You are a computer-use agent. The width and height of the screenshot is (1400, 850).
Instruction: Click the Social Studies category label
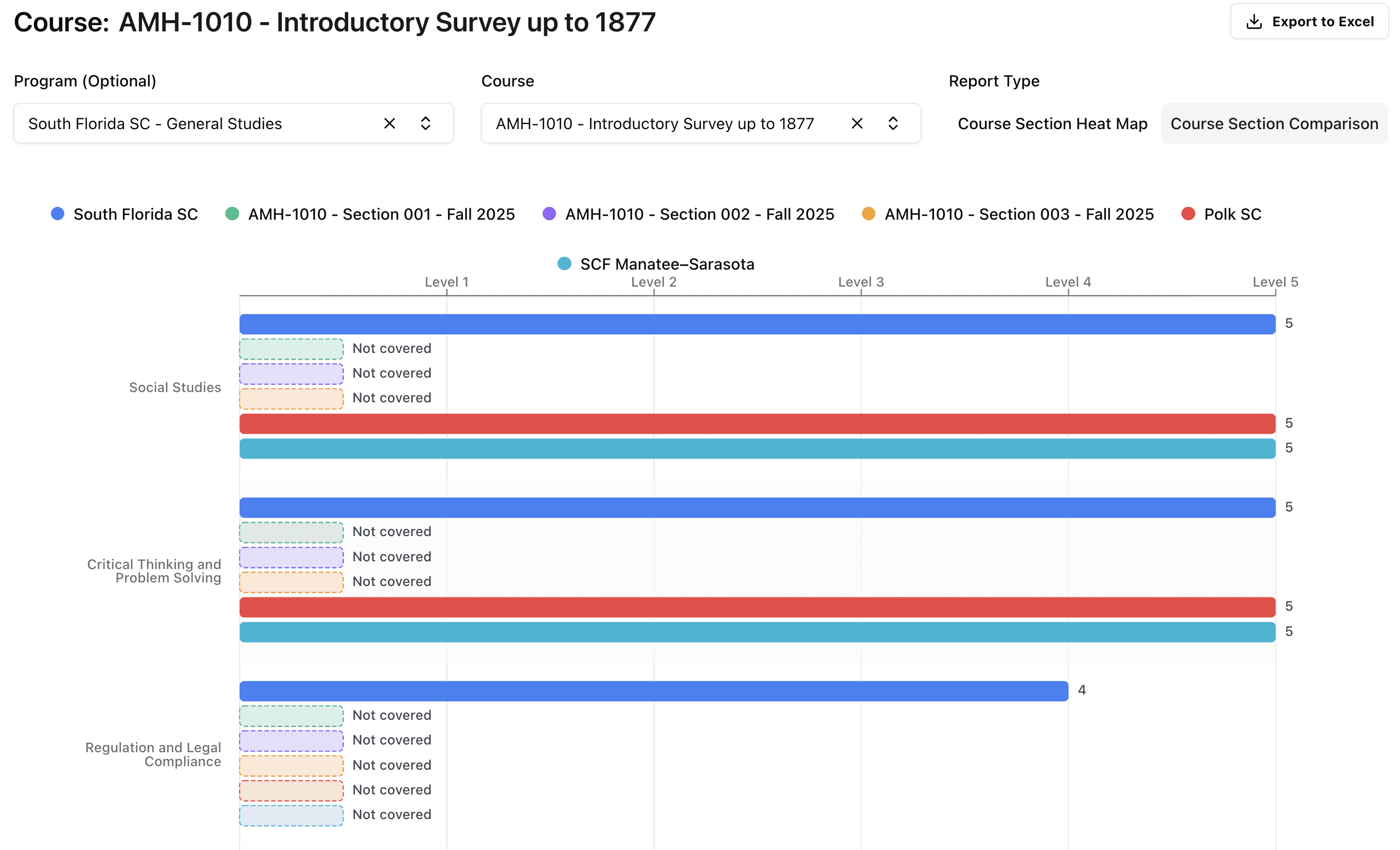click(x=175, y=387)
